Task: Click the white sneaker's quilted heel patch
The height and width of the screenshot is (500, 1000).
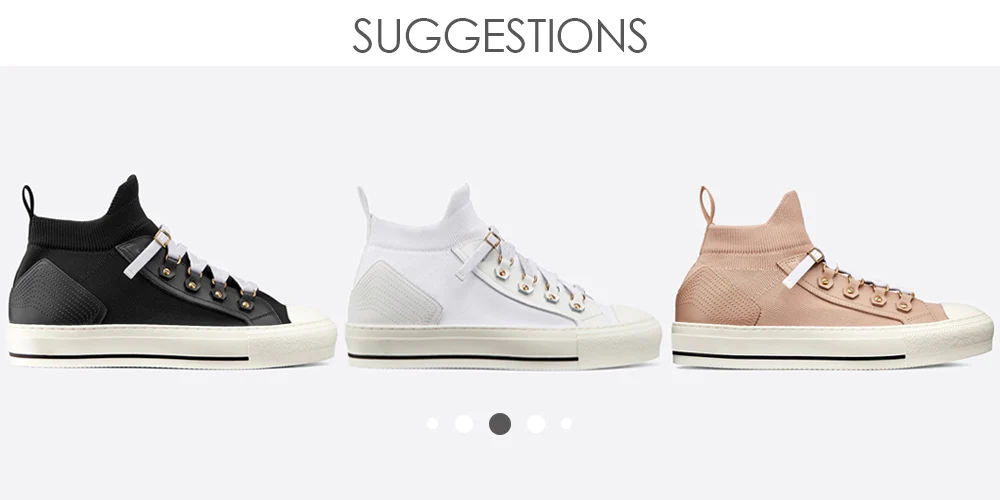Action: 395,291
